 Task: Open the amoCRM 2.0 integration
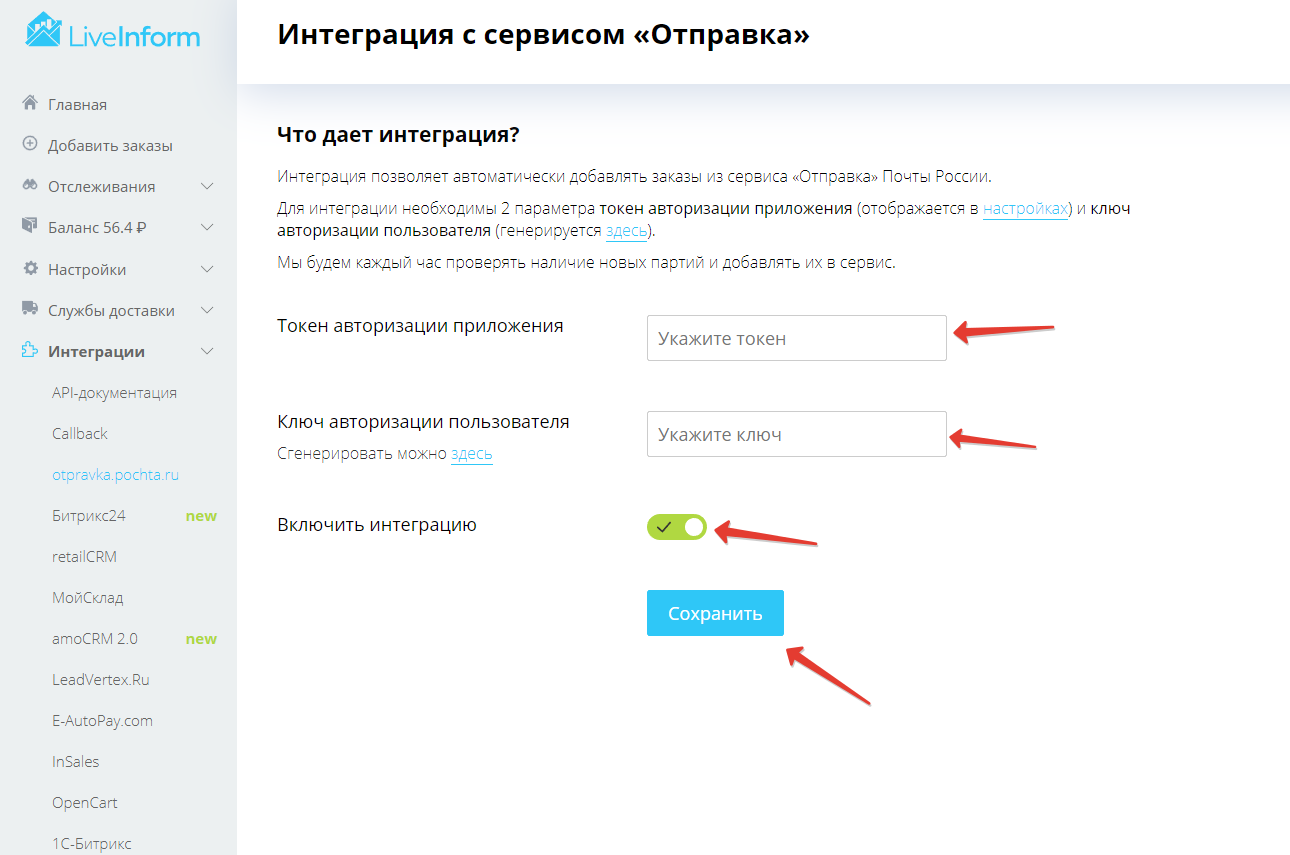[95, 638]
